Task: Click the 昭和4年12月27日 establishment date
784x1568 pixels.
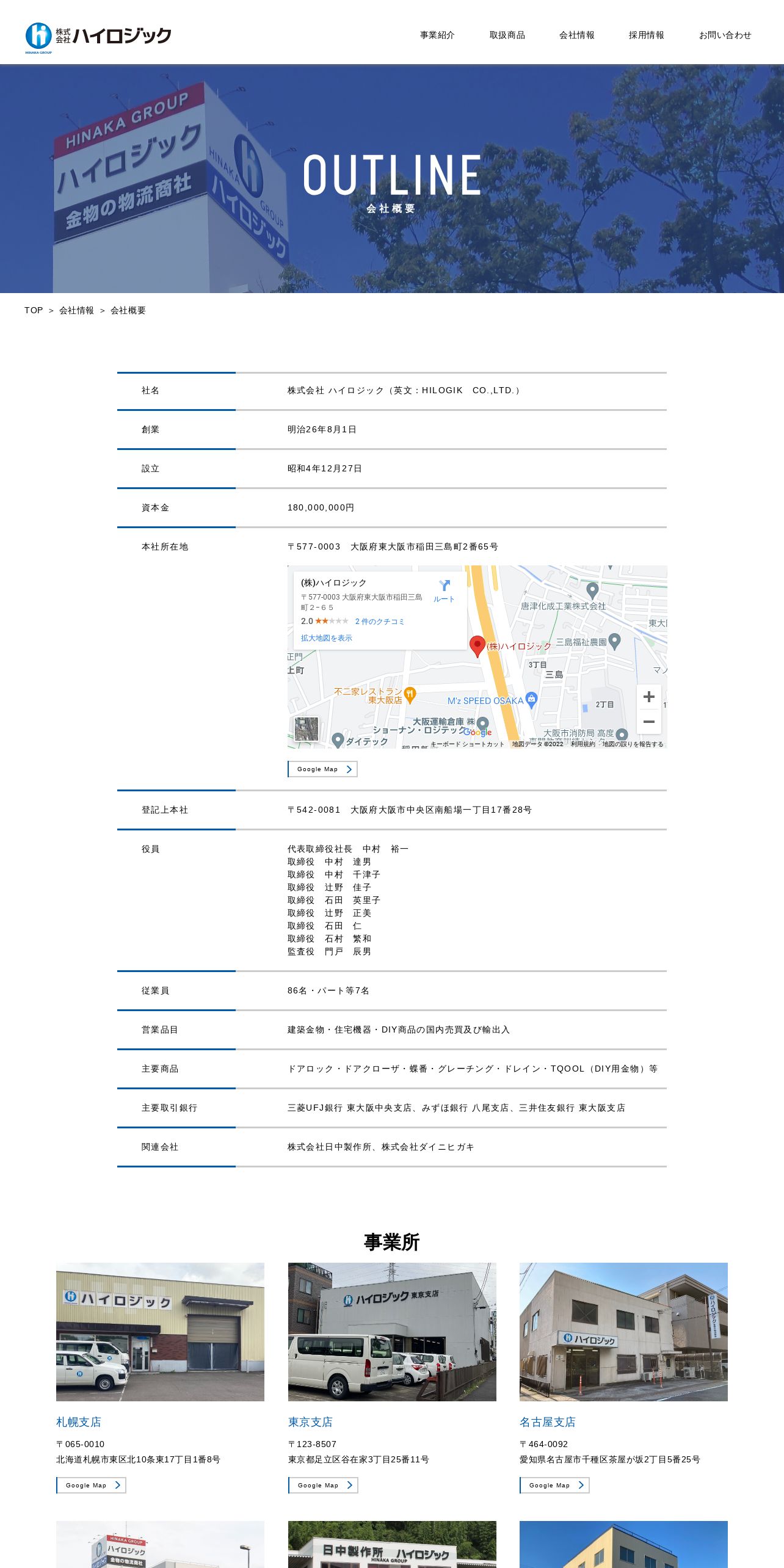Action: pos(325,468)
